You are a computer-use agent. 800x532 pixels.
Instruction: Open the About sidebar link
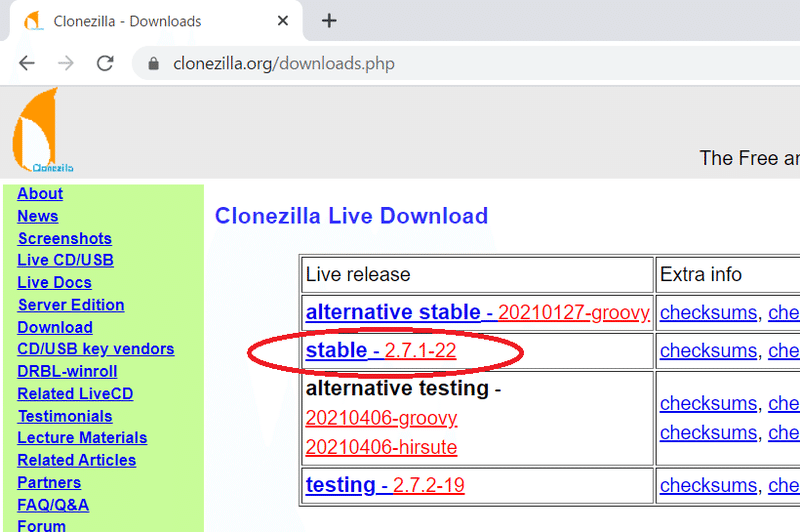tap(40, 193)
